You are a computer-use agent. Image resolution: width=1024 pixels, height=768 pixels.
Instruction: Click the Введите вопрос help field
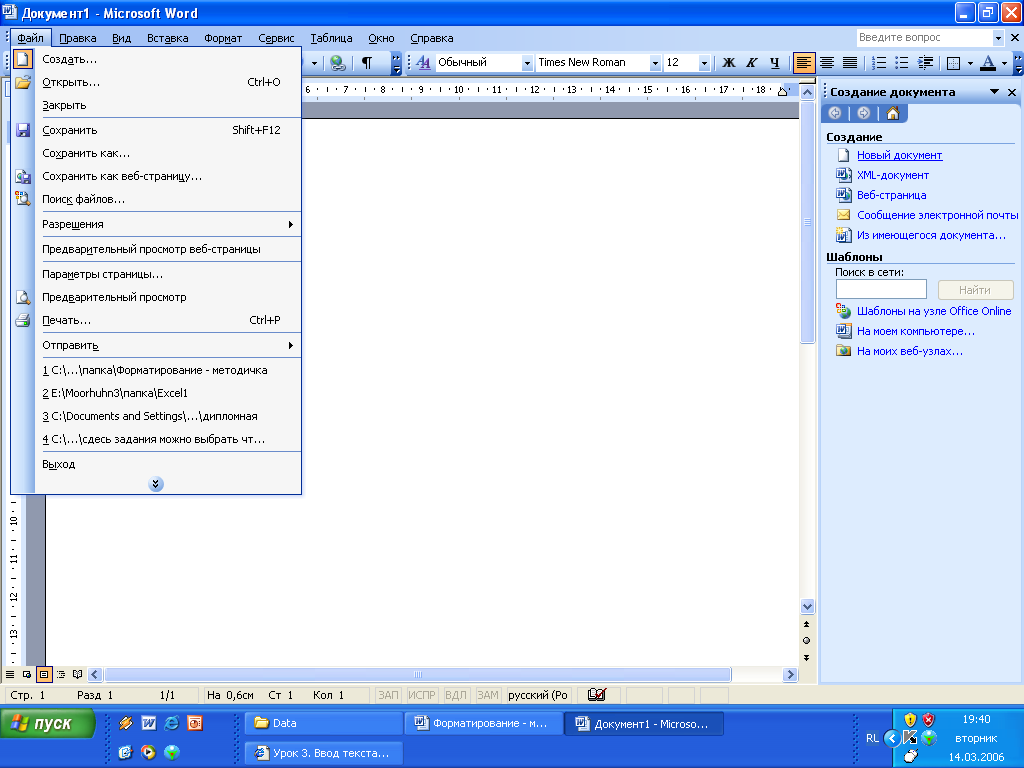(x=924, y=37)
